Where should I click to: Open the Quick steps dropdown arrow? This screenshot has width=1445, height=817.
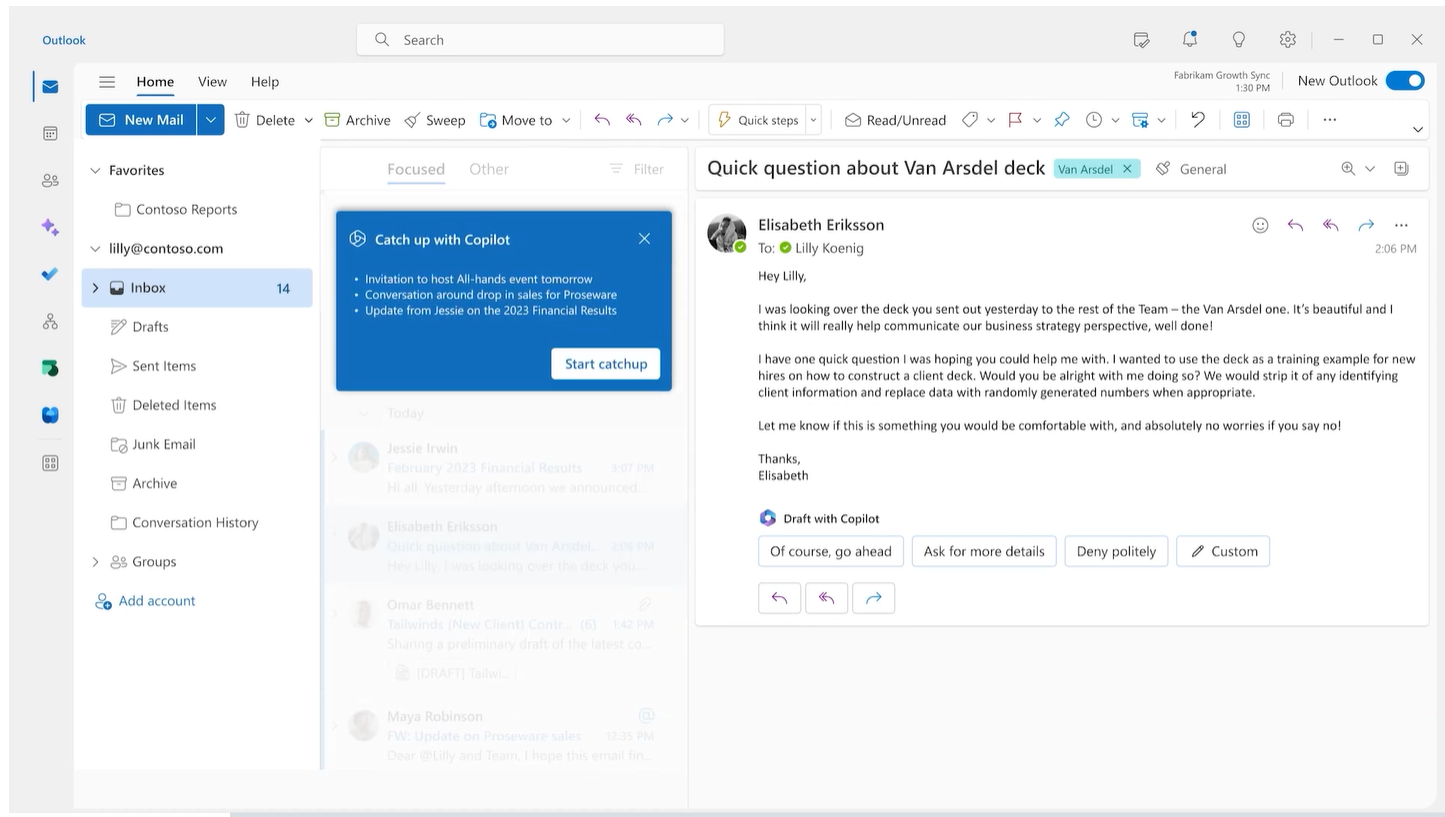click(813, 120)
